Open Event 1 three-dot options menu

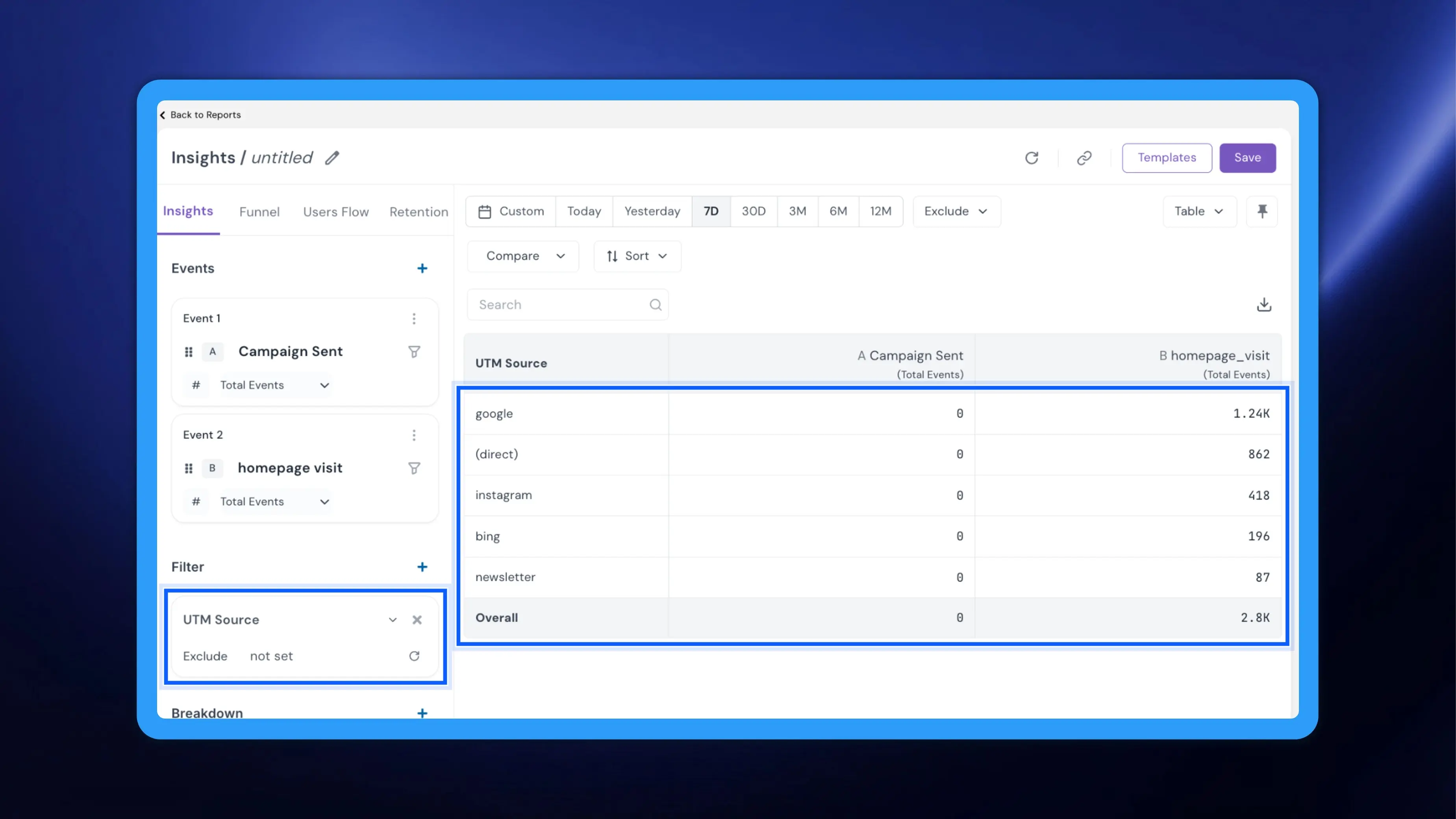click(x=414, y=319)
